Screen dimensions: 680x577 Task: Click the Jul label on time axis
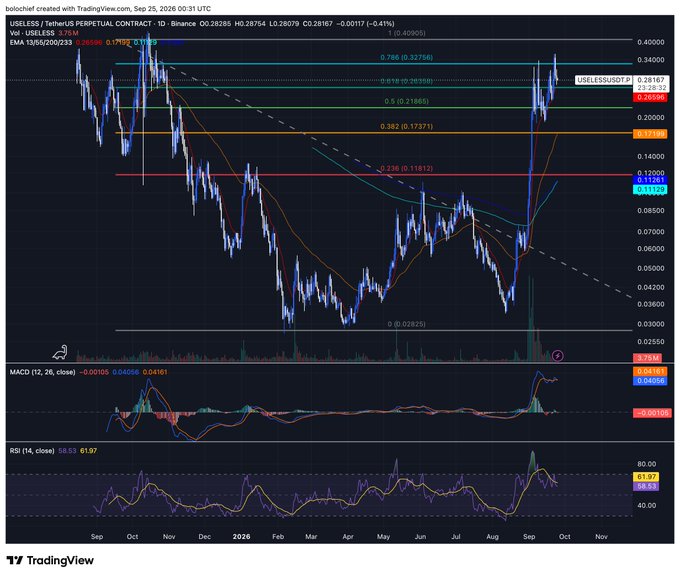click(456, 537)
